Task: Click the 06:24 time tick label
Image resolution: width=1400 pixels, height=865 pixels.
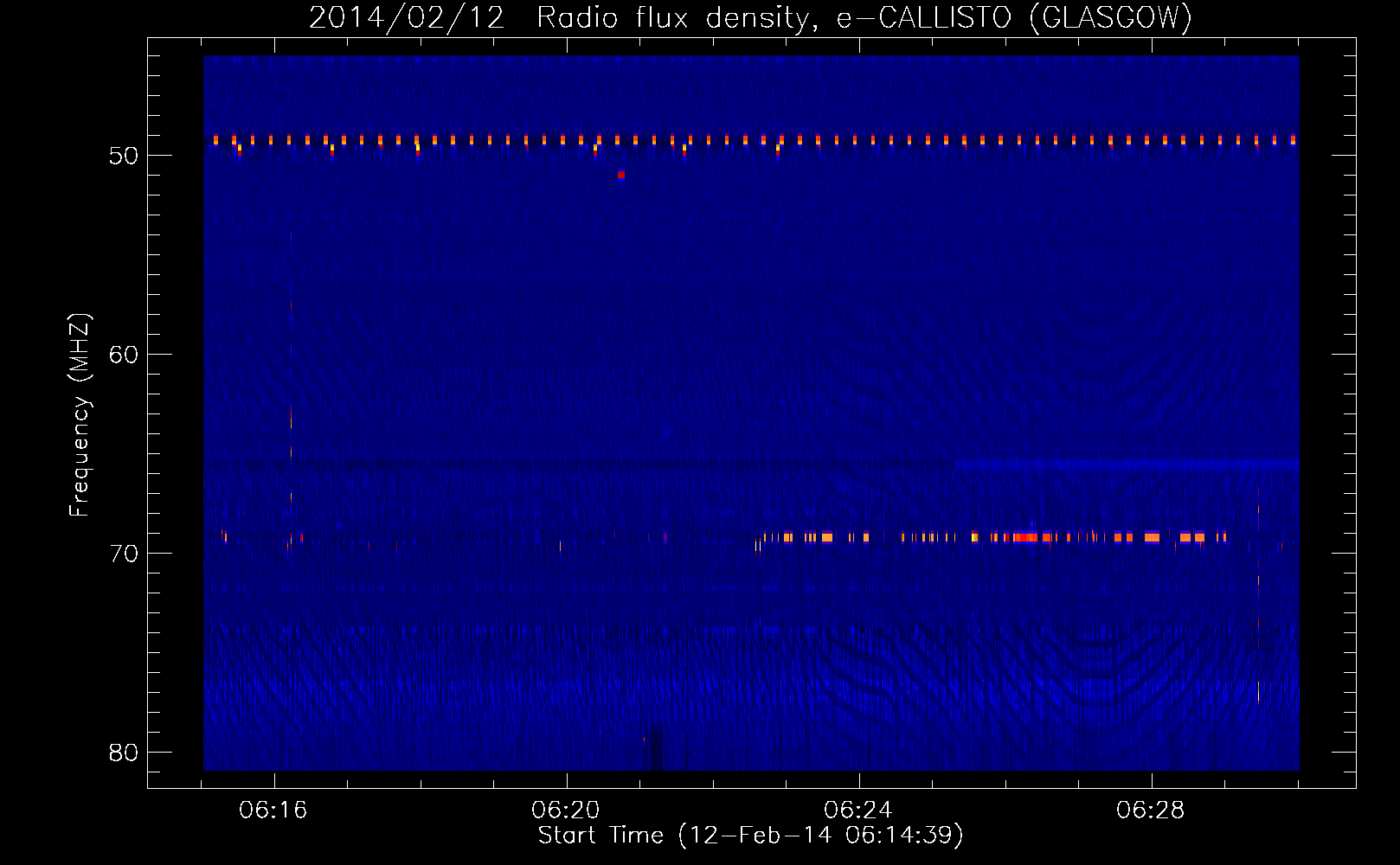Action: tap(858, 811)
